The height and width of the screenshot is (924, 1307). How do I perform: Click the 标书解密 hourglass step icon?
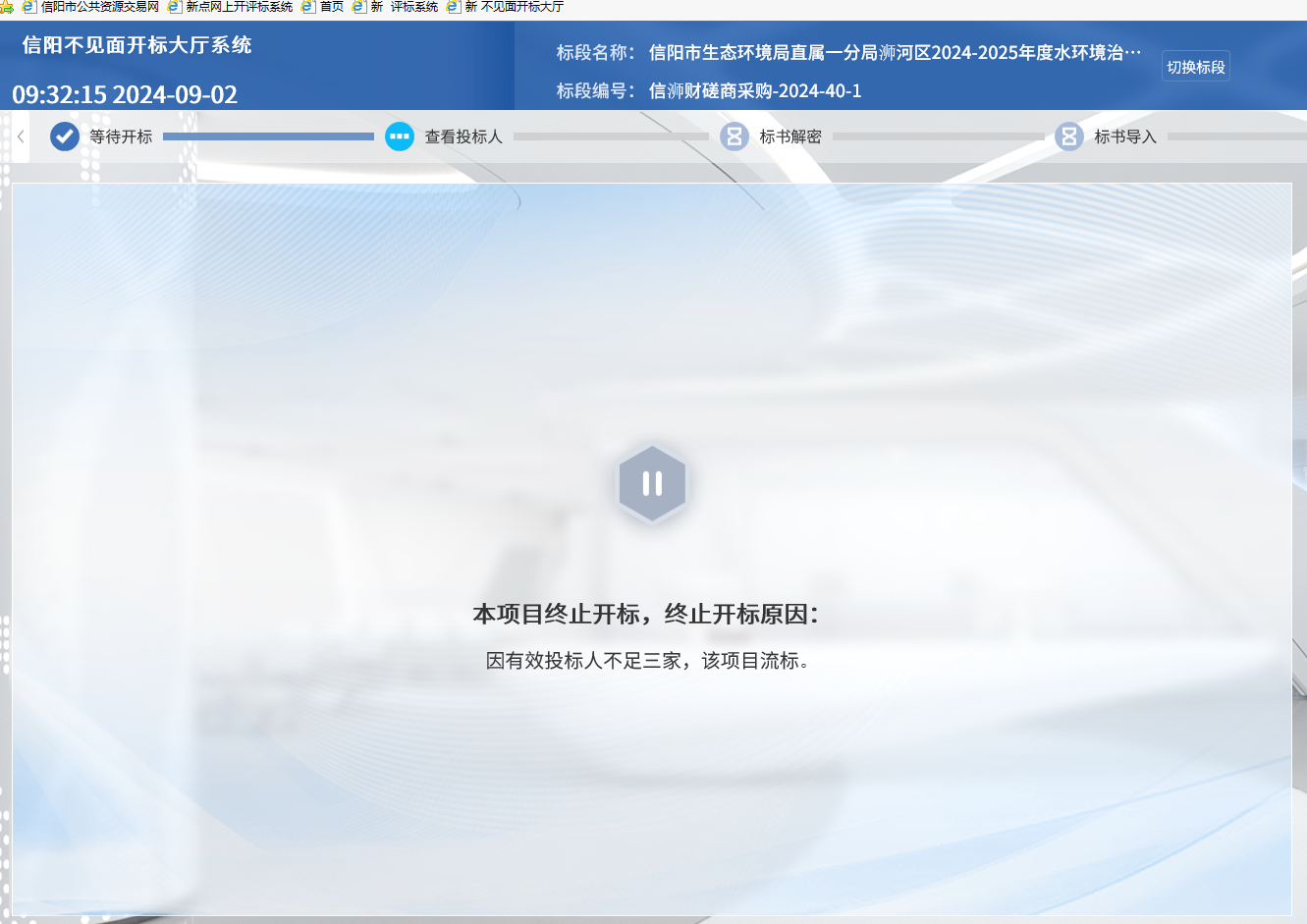point(735,136)
